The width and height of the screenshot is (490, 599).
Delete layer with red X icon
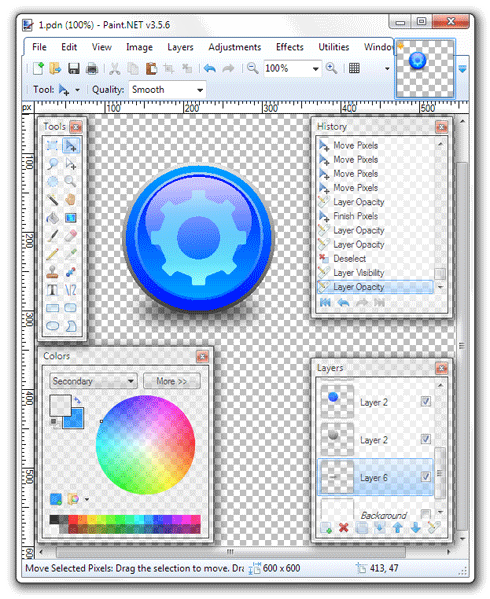click(344, 528)
